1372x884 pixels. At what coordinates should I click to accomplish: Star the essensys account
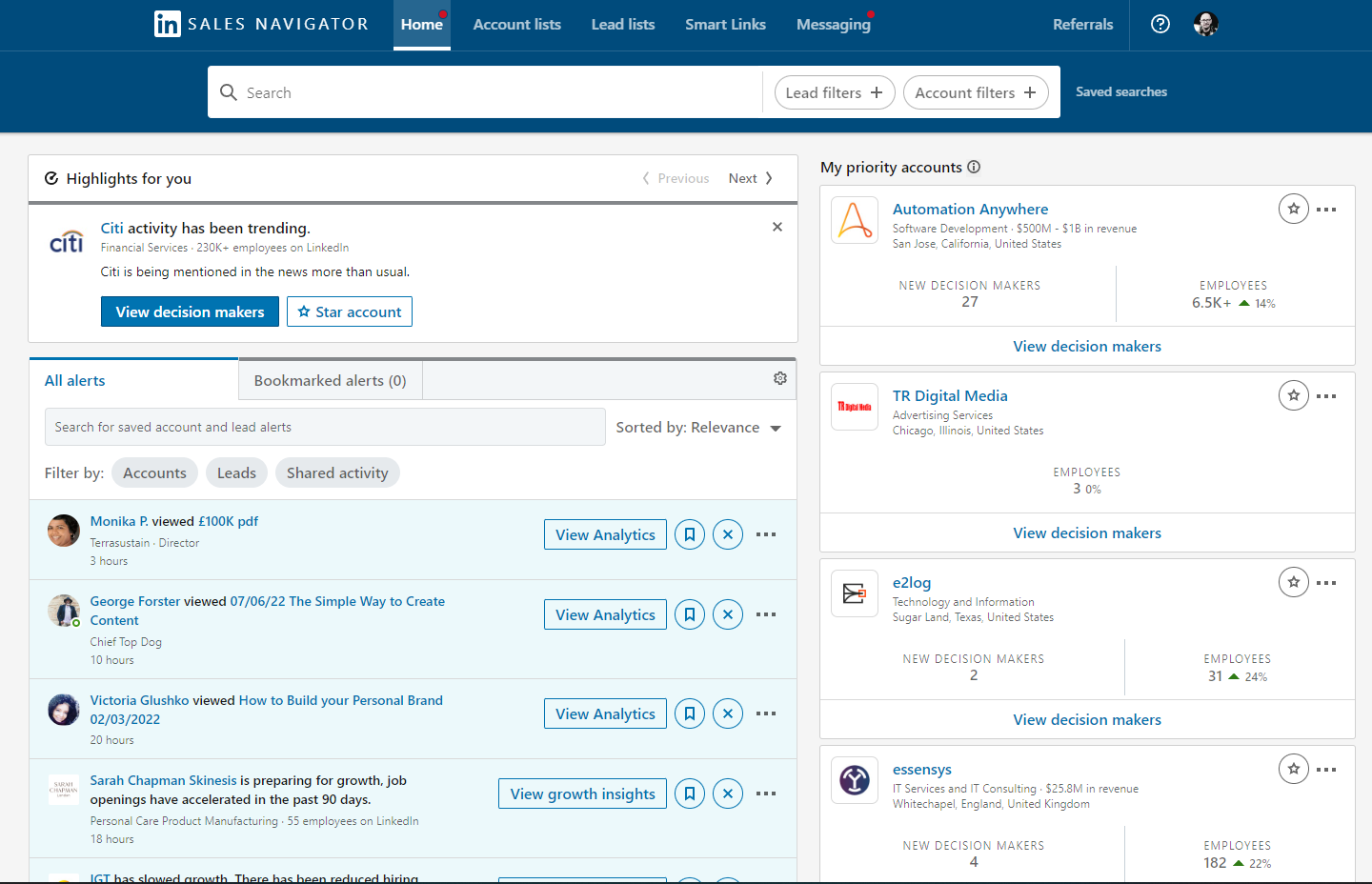tap(1294, 769)
